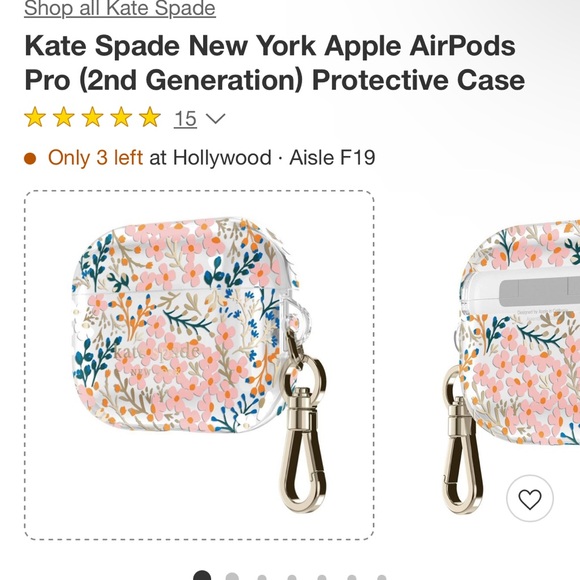Tap the Aisle F19 location label
This screenshot has width=580, height=580.
point(332,158)
